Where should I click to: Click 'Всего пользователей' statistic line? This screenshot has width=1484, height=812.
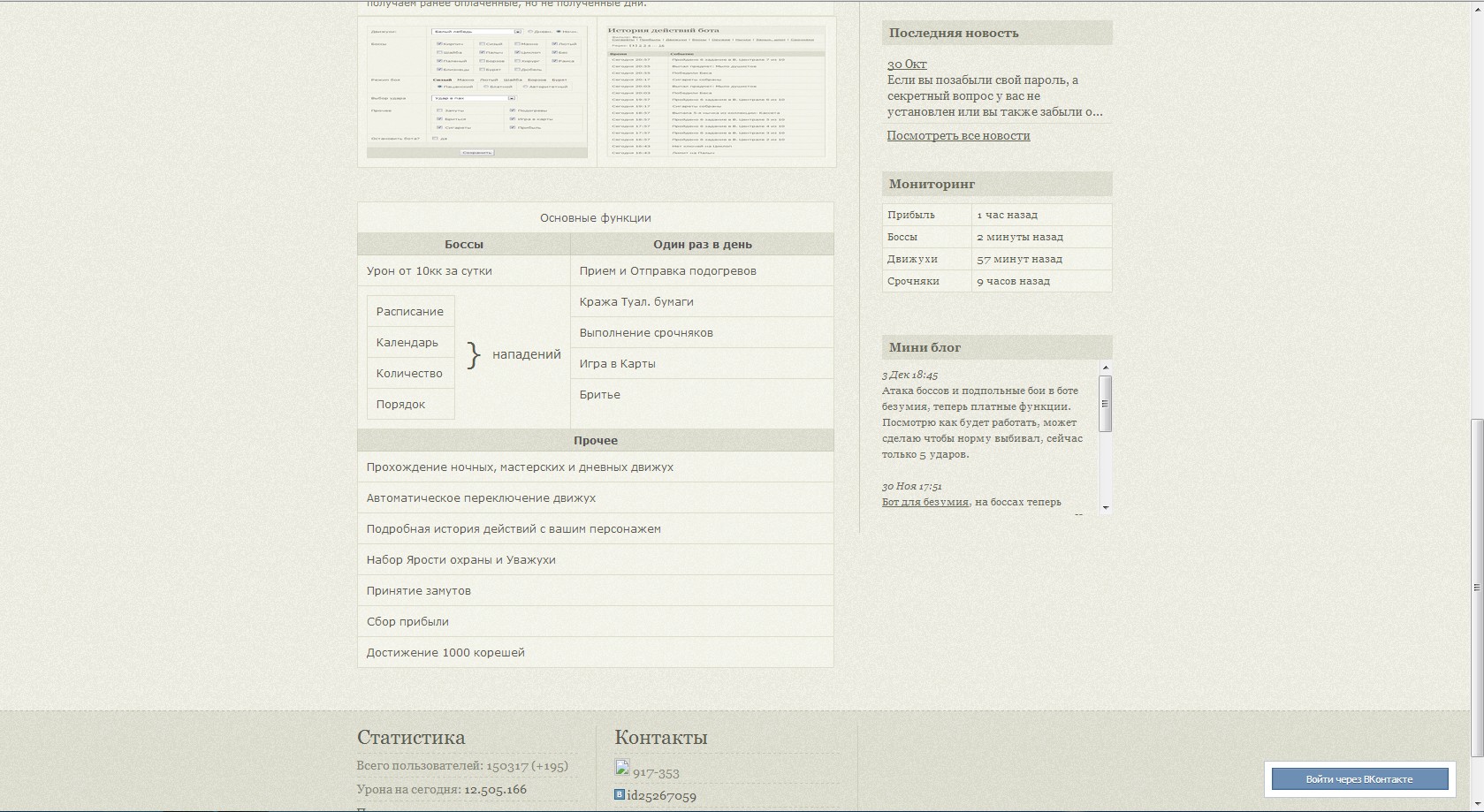[x=462, y=766]
